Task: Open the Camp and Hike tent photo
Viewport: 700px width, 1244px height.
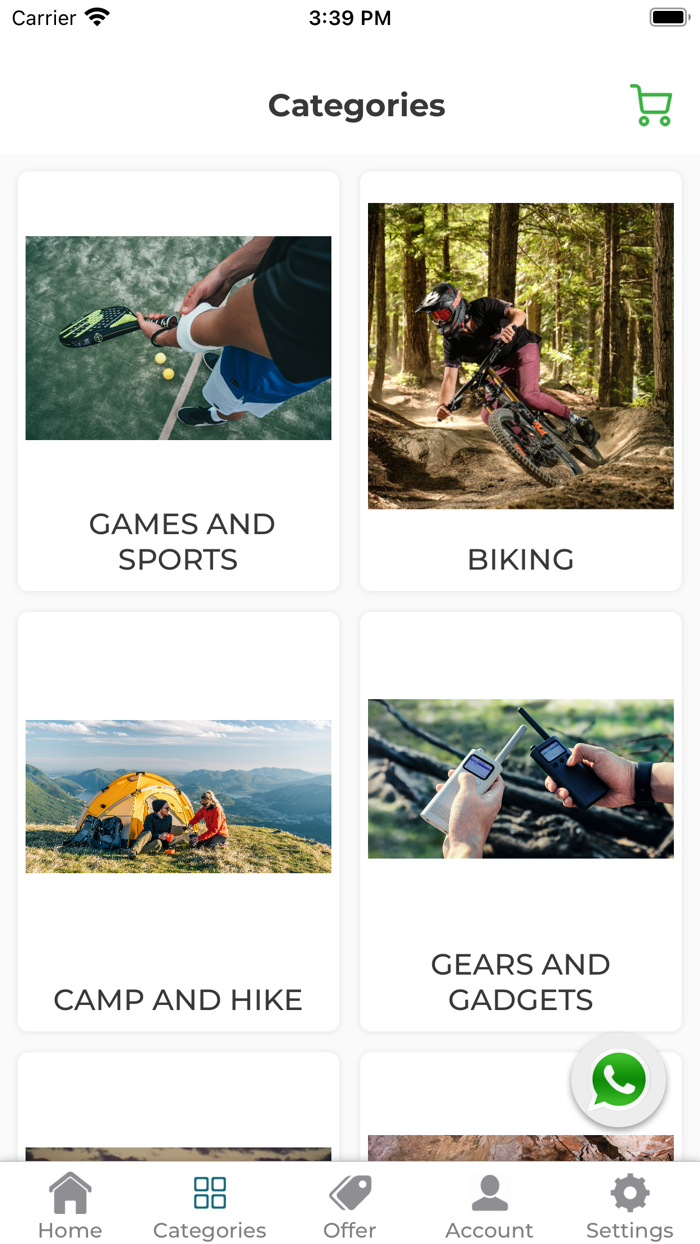Action: tap(178, 797)
